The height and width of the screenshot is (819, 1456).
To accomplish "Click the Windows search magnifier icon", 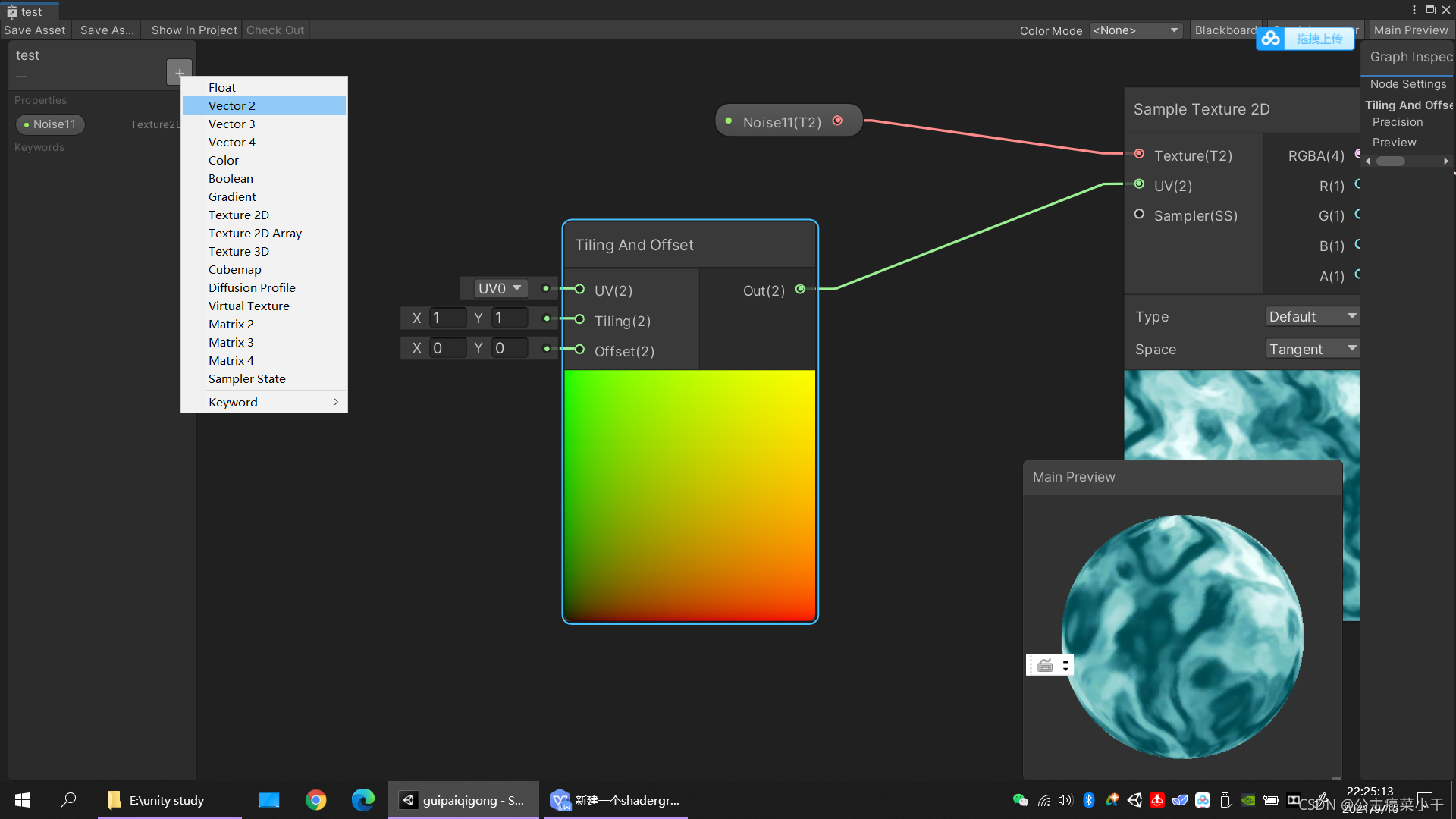I will [x=68, y=800].
